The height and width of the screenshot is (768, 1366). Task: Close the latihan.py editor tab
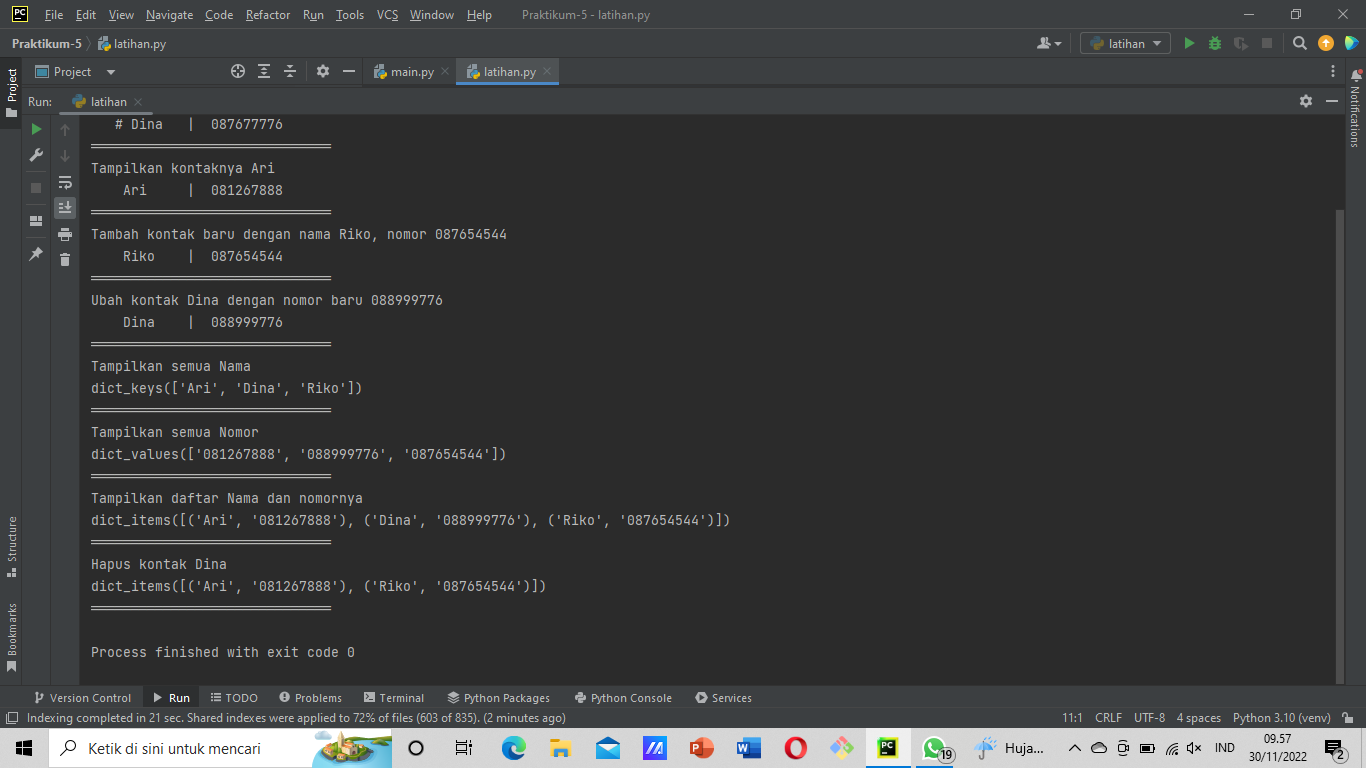[547, 72]
